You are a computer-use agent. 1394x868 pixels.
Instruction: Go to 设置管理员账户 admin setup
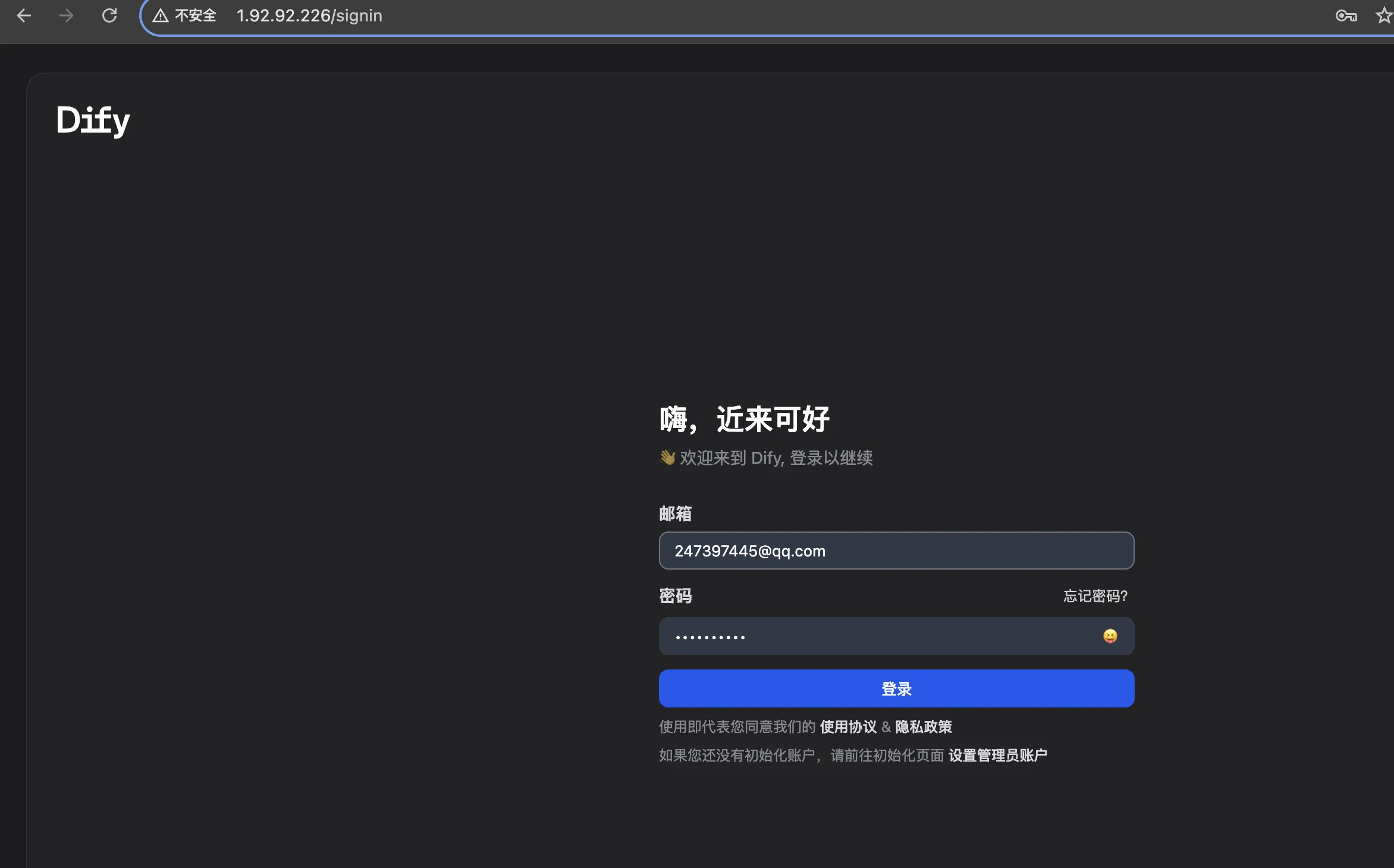point(997,755)
